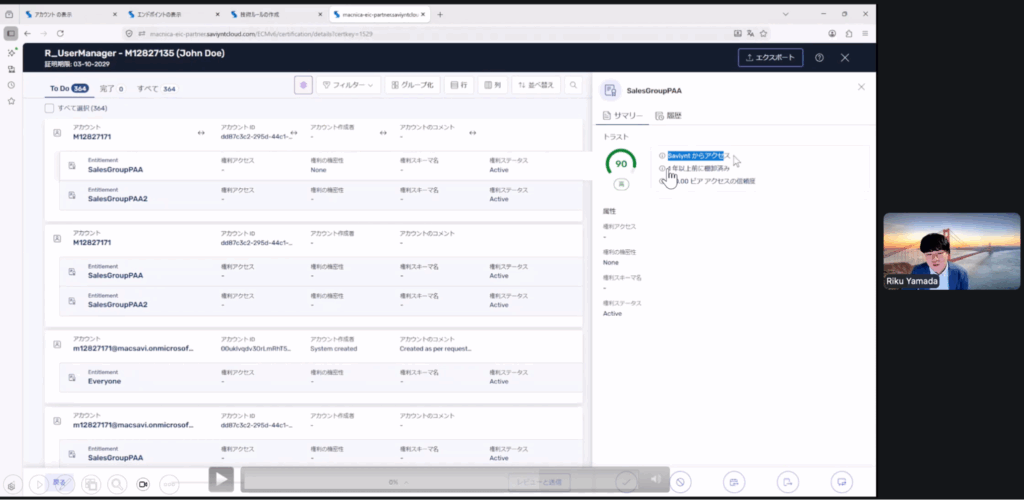
Task: Click the large play button overlay
Action: click(221, 480)
